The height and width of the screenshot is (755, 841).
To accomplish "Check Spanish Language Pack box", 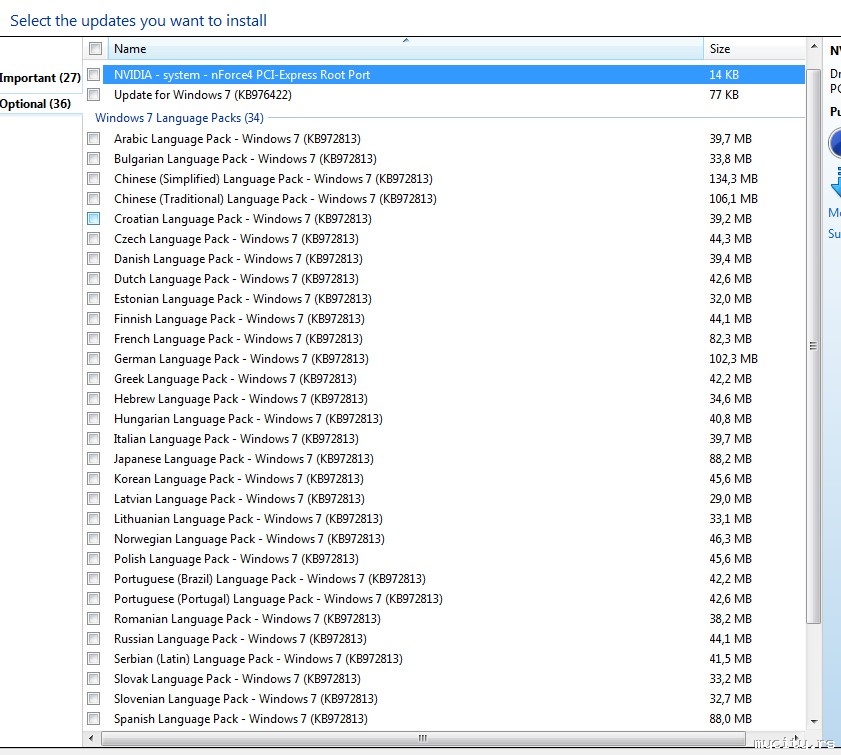I will (x=94, y=719).
